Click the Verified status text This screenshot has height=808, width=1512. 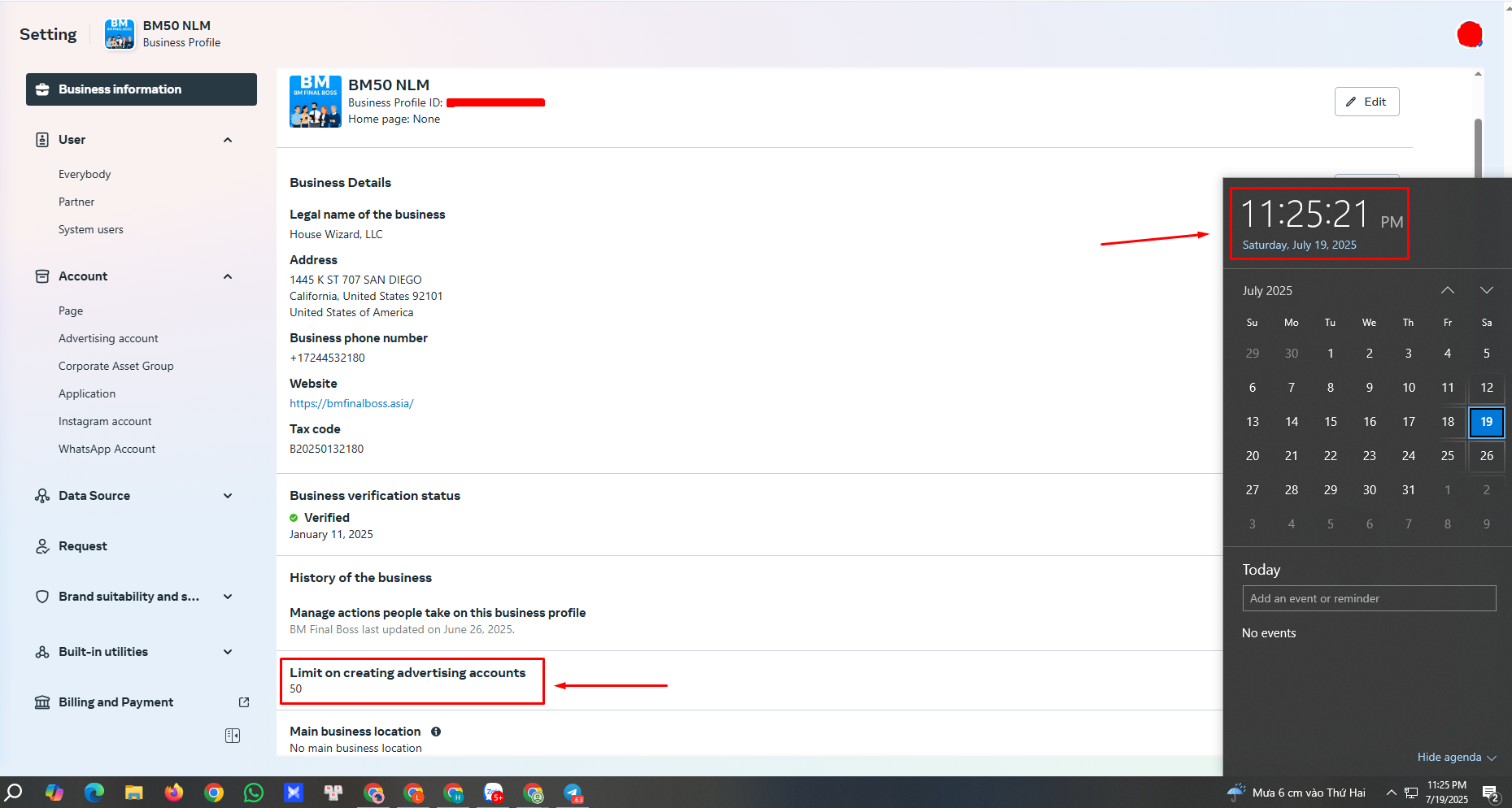[x=327, y=518]
